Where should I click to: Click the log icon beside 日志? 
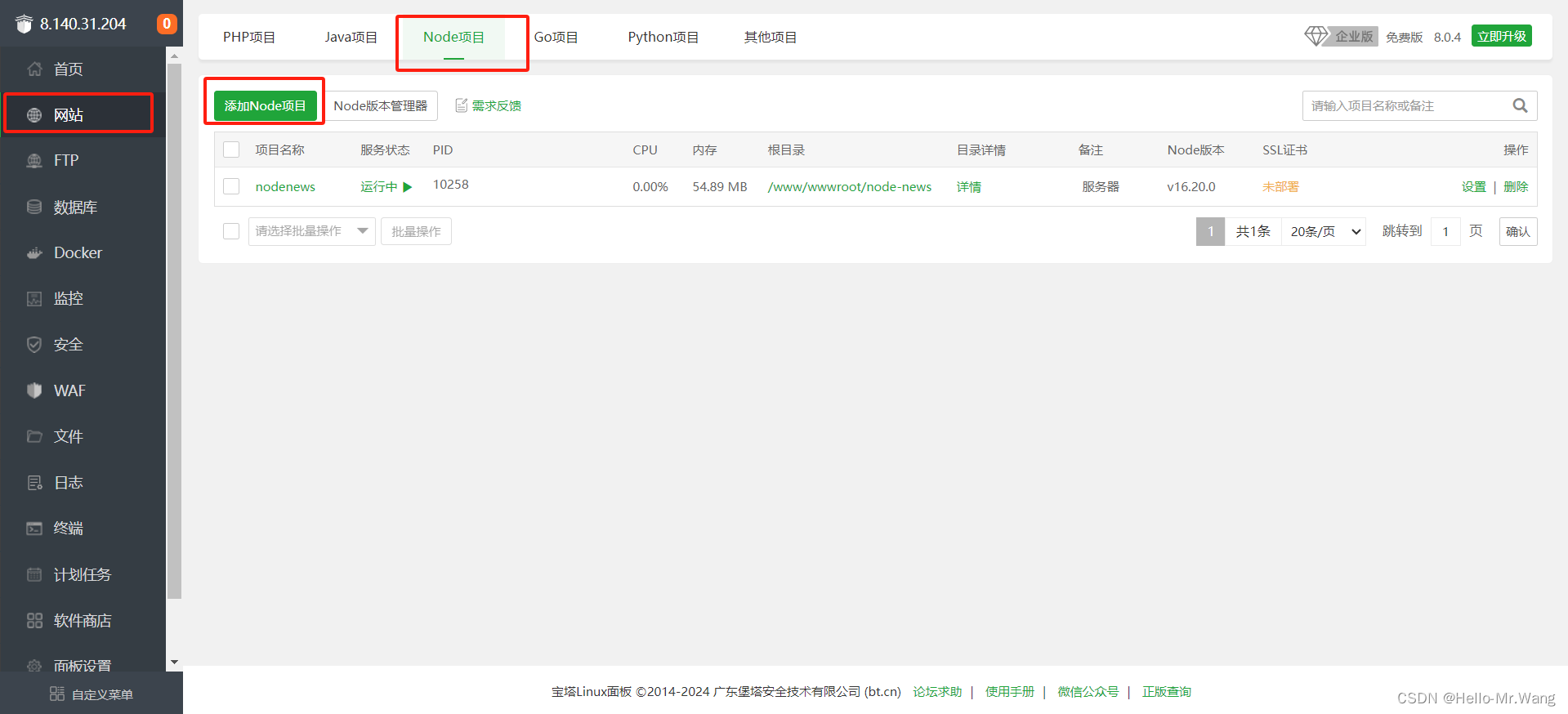point(34,483)
